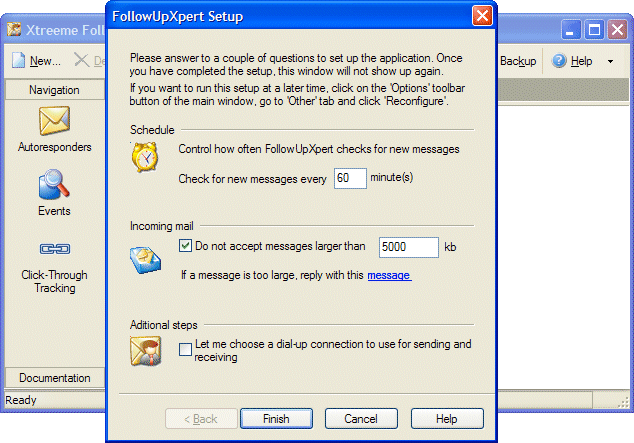Click the 'Aditional steps' section heading

point(164,325)
